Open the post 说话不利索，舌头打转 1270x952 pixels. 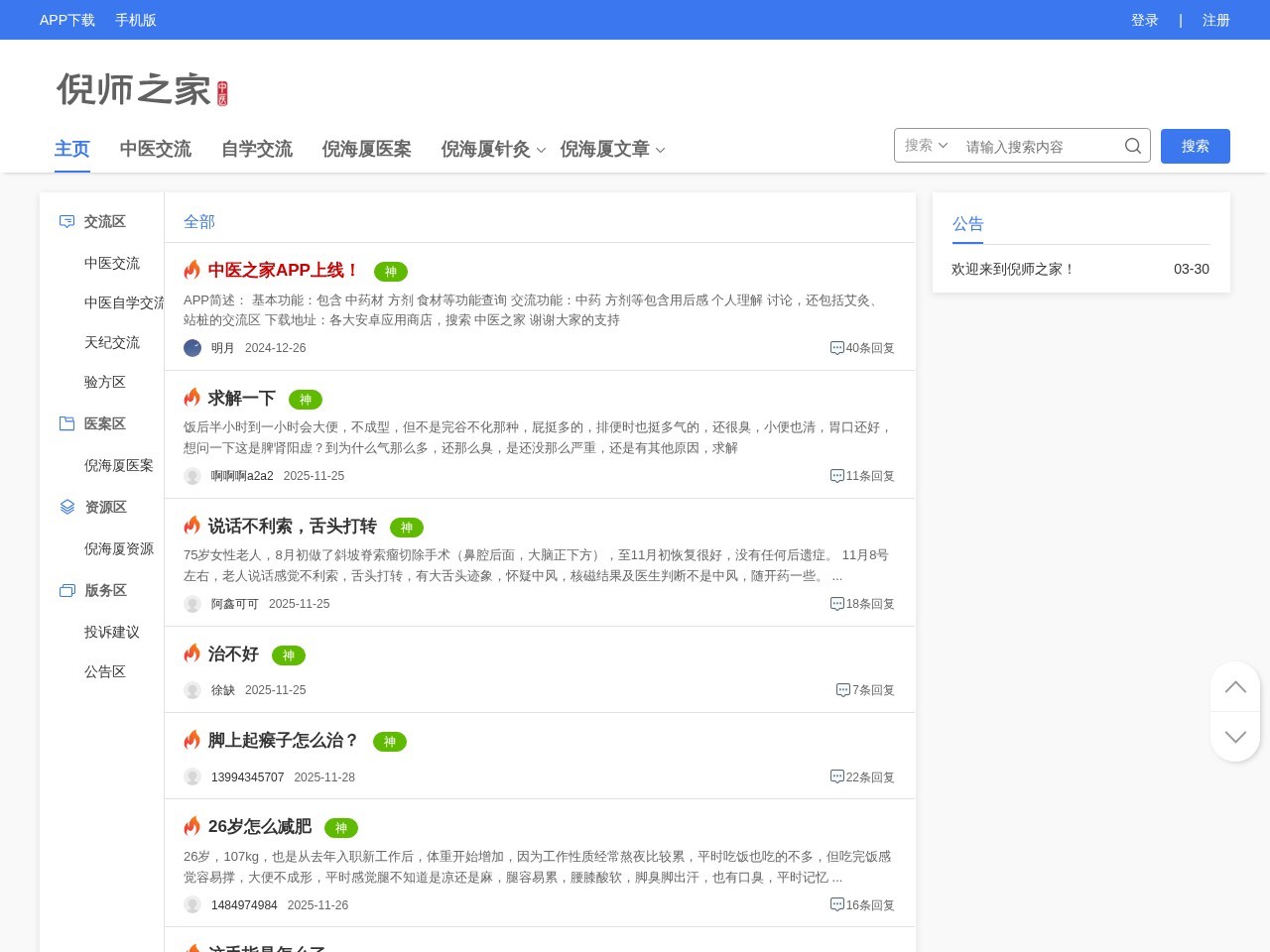293,526
